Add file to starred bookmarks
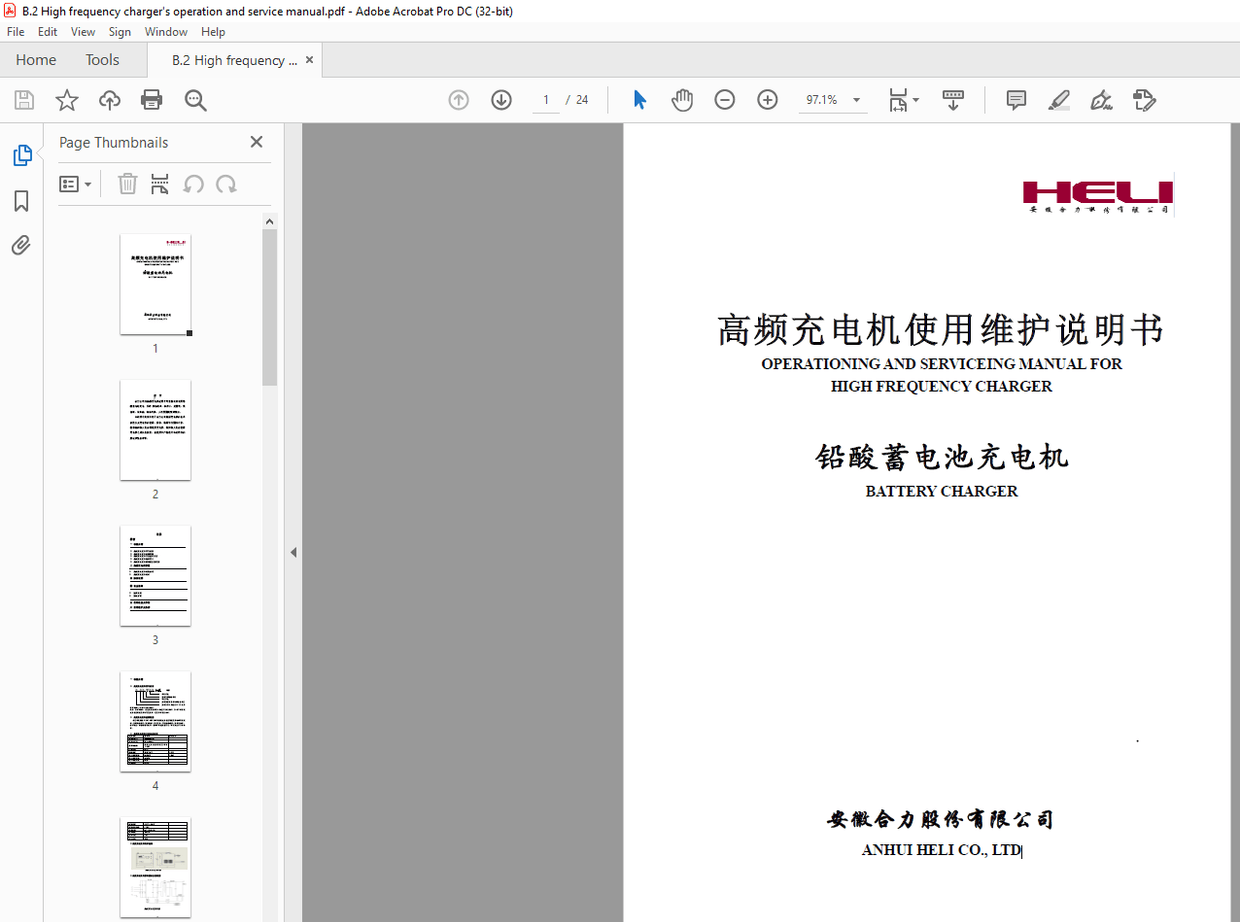The width and height of the screenshot is (1240, 922). [x=67, y=100]
